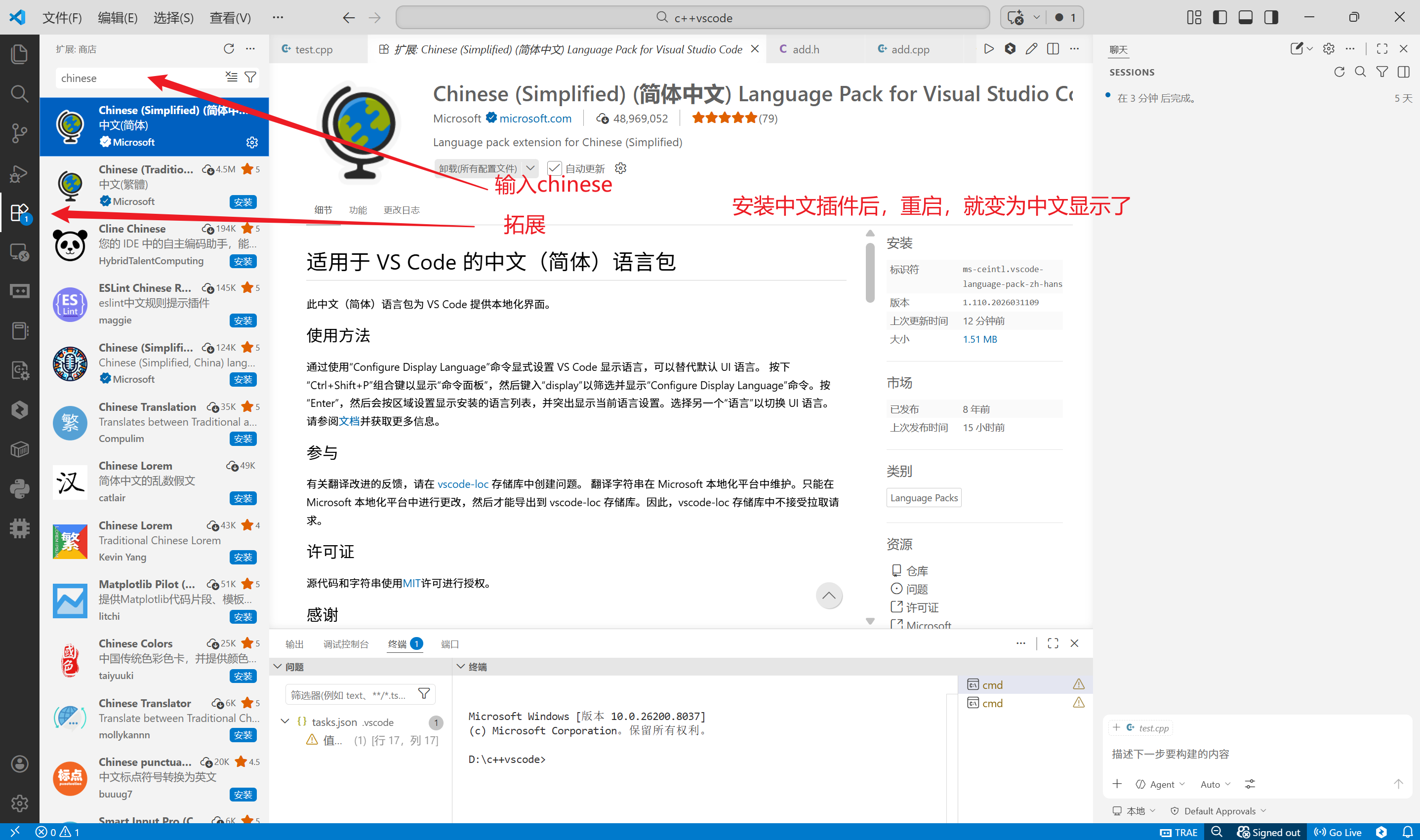Viewport: 1420px width, 840px height.
Task: Maximize the bottom panel size
Action: (1053, 643)
